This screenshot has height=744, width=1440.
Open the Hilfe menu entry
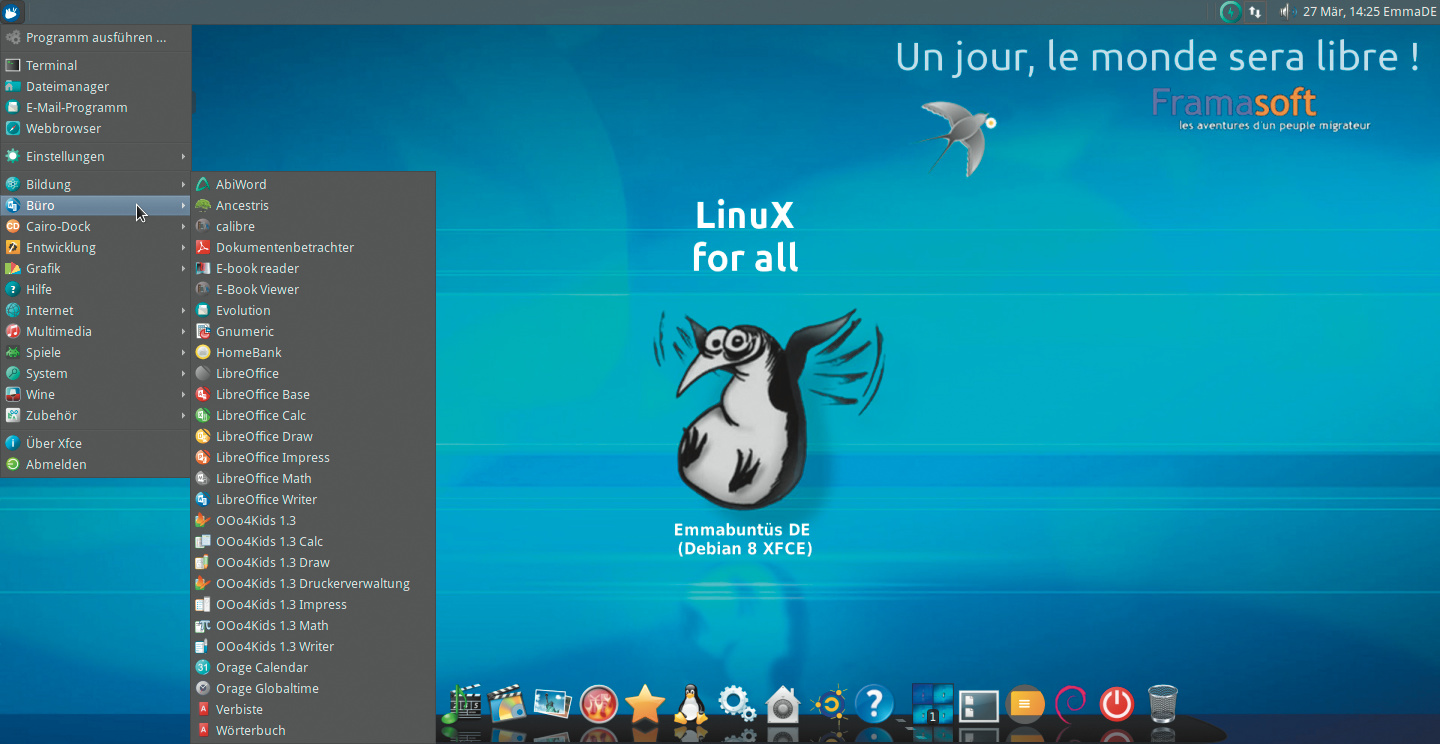(96, 289)
